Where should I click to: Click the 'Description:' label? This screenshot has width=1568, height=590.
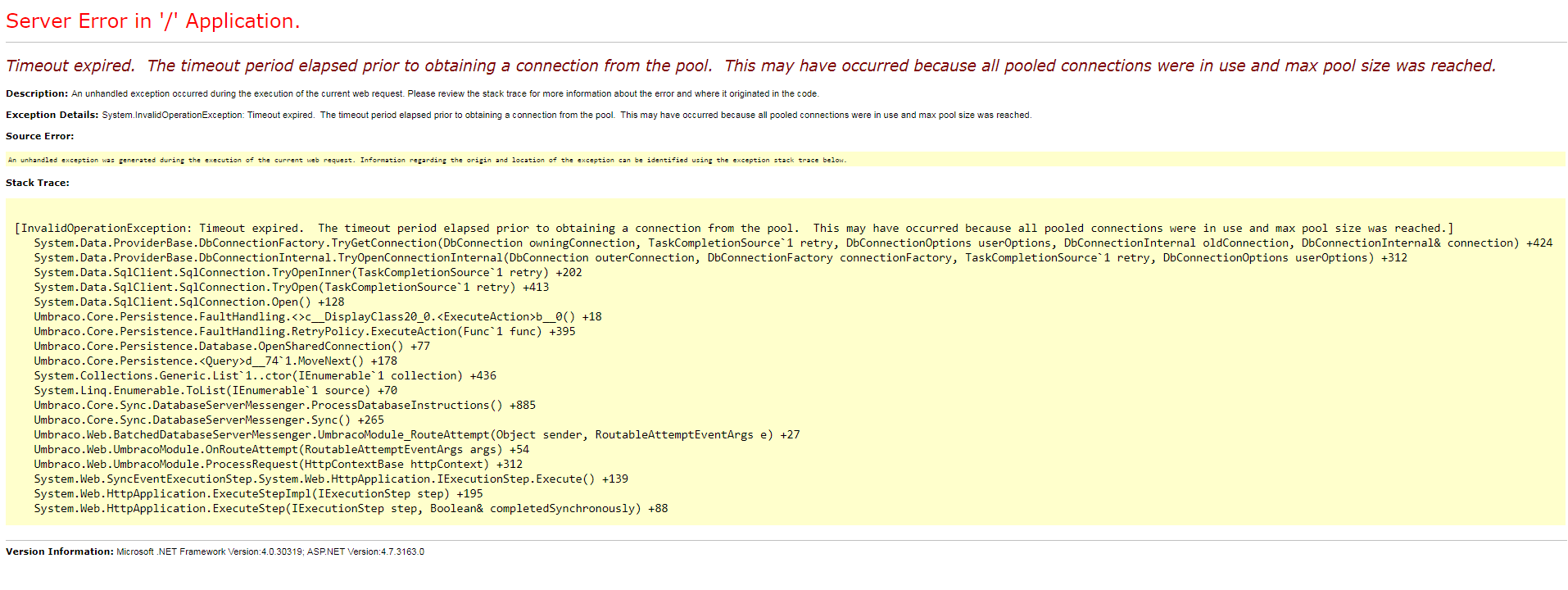click(37, 93)
